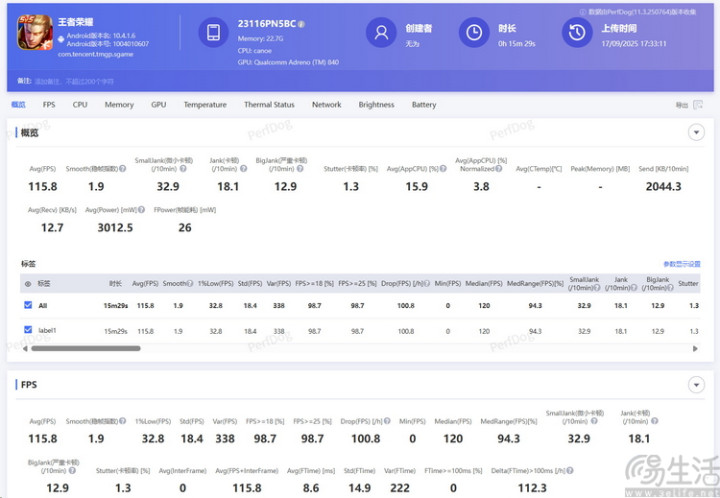Toggle the label1 row checkbox
Viewport: 720px width, 498px height.
coord(28,330)
